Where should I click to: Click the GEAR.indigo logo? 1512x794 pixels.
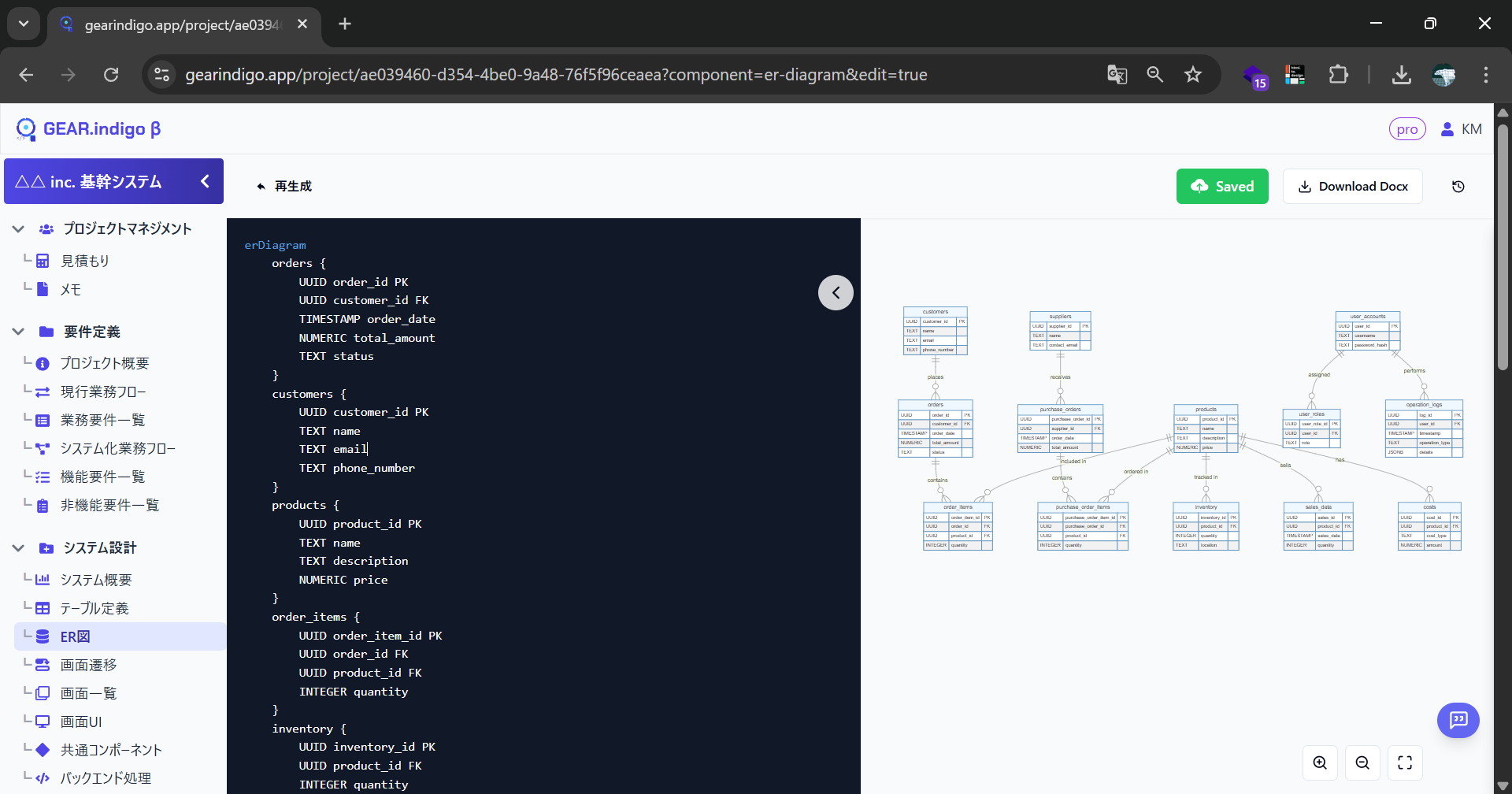(x=88, y=129)
